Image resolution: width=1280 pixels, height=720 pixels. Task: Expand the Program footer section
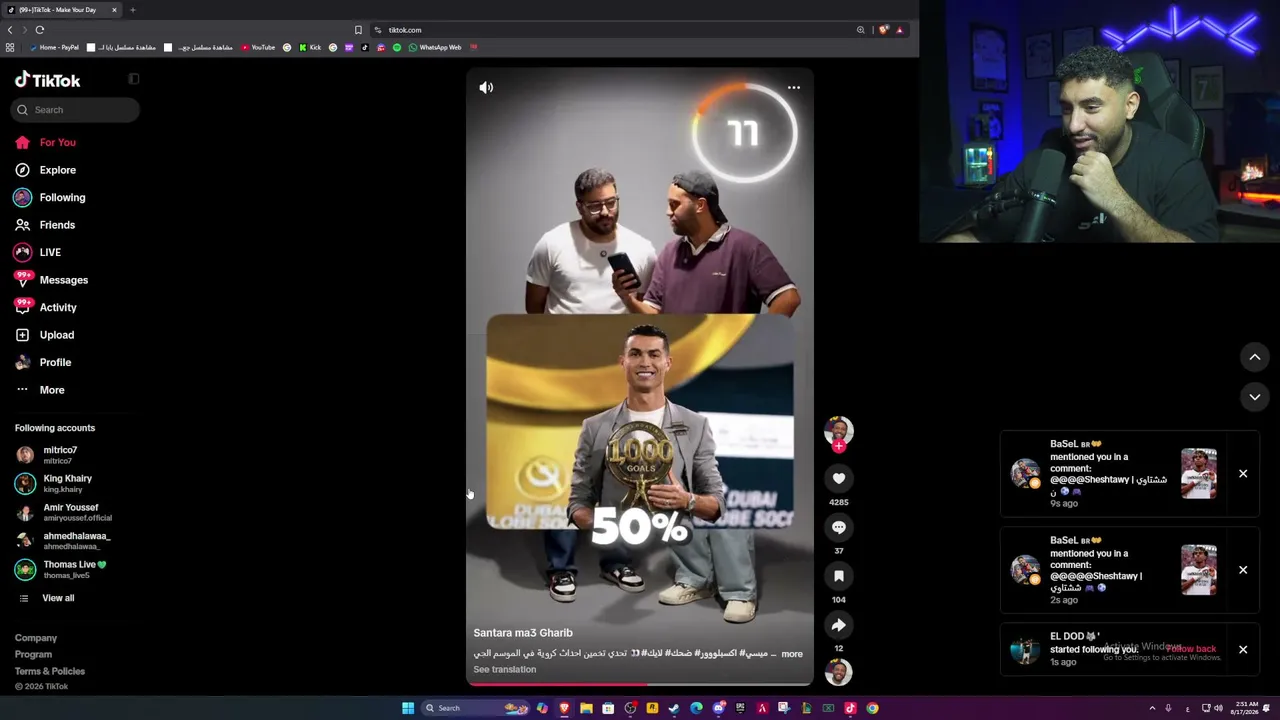pos(33,655)
